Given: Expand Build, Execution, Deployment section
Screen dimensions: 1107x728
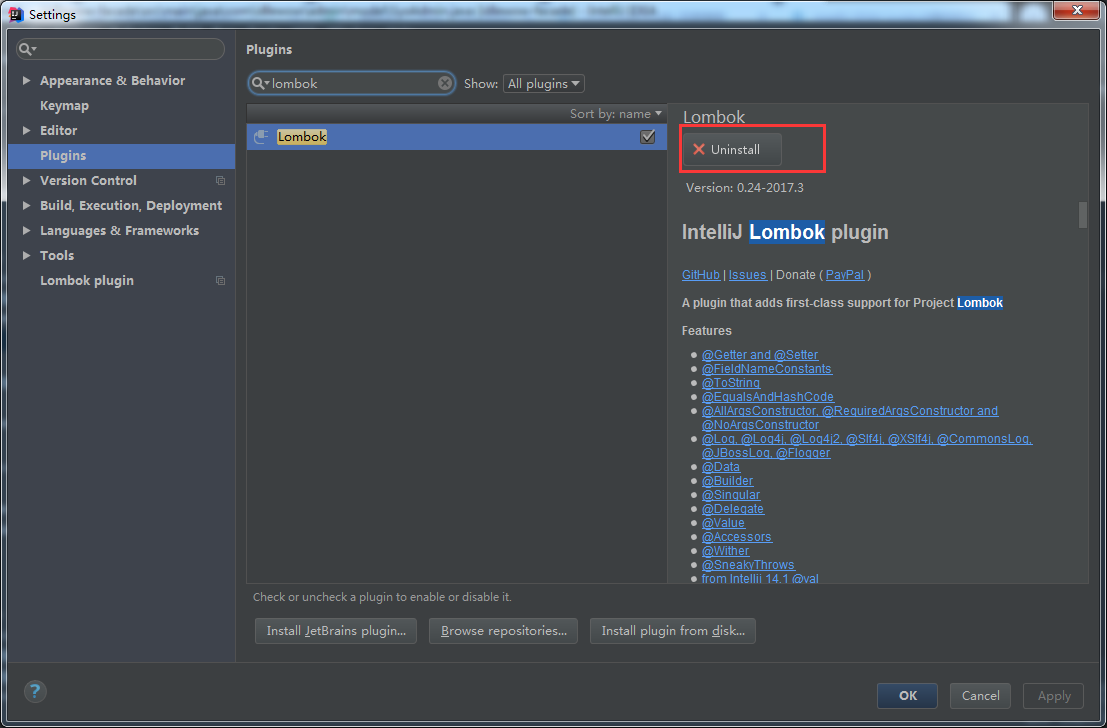Looking at the screenshot, I should coord(26,205).
